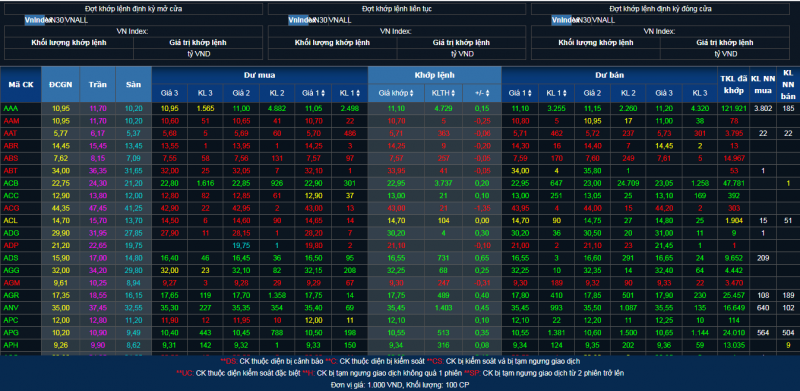Click the sort arrows beside Giá khớp
Image resolution: width=800 pixels, height=391 pixels.
coord(412,93)
